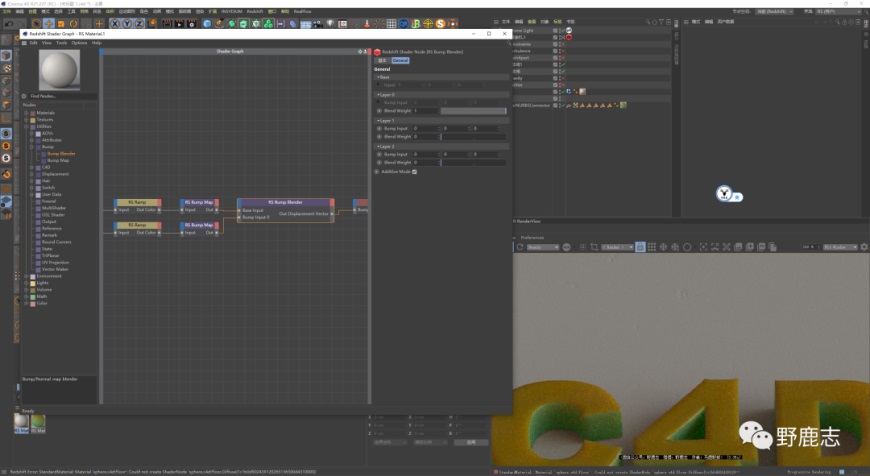Click the material preview sphere thumbnail

(x=59, y=70)
